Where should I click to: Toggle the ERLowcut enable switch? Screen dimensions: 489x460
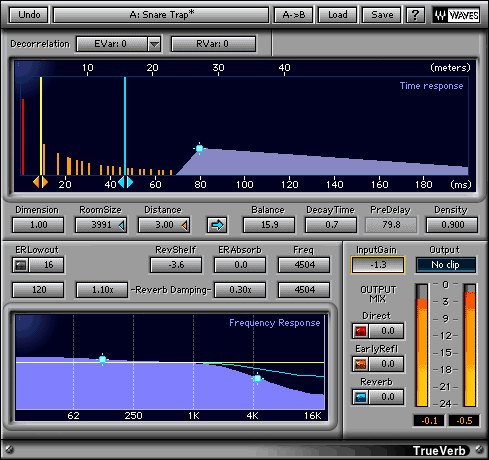coord(21,265)
